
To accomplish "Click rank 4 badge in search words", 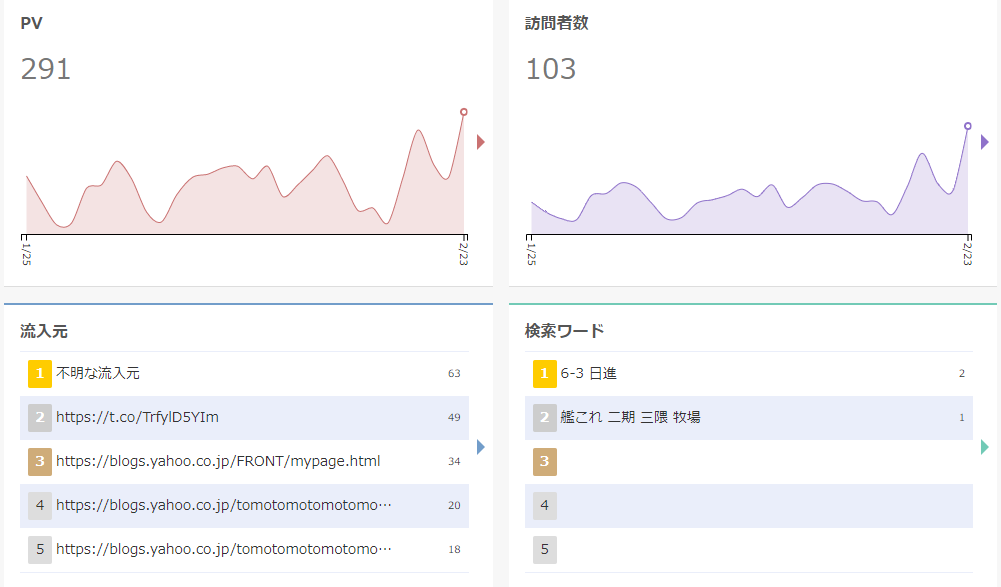I will 545,505.
